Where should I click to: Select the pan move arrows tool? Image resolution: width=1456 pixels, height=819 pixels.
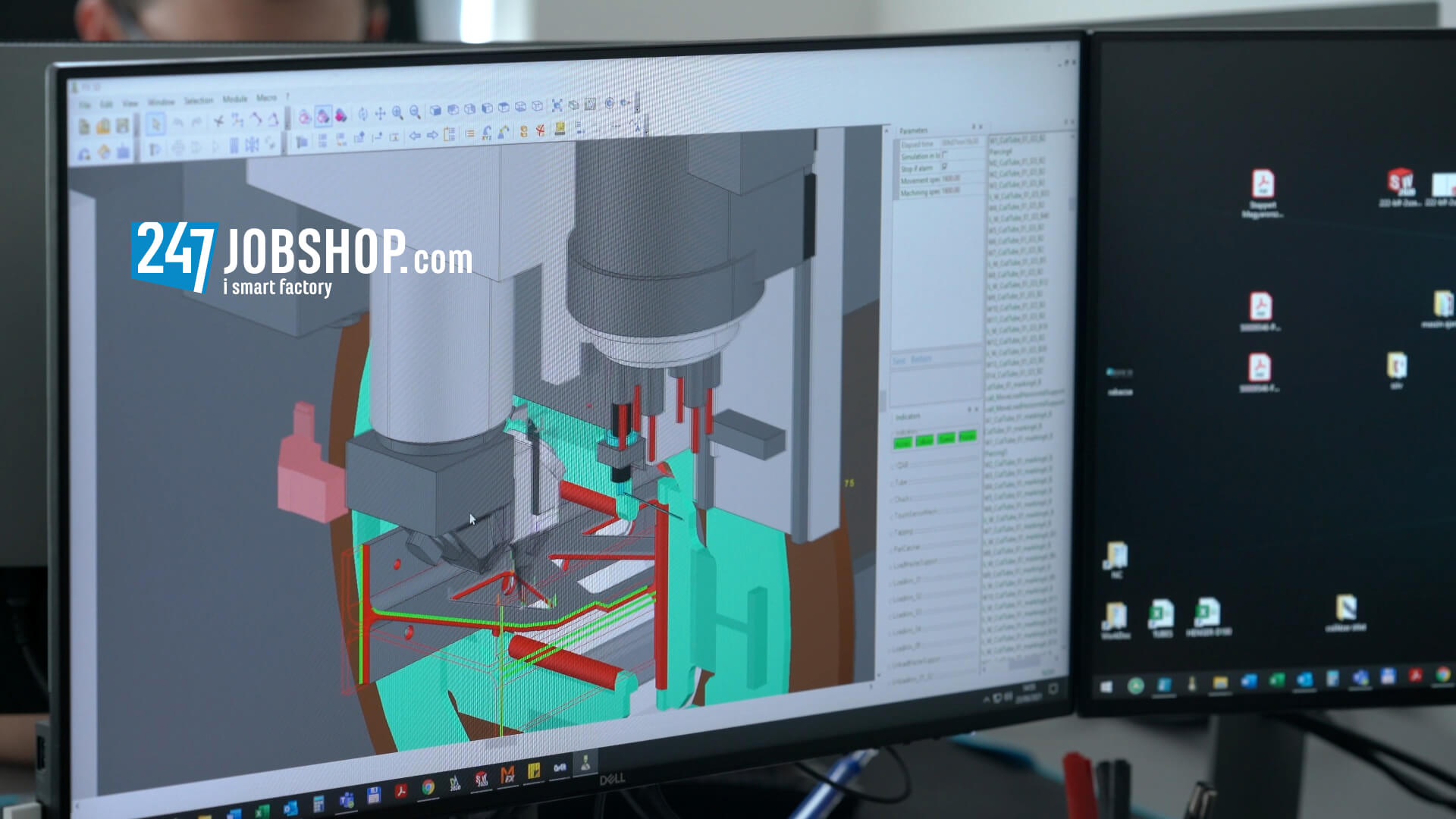tap(380, 113)
